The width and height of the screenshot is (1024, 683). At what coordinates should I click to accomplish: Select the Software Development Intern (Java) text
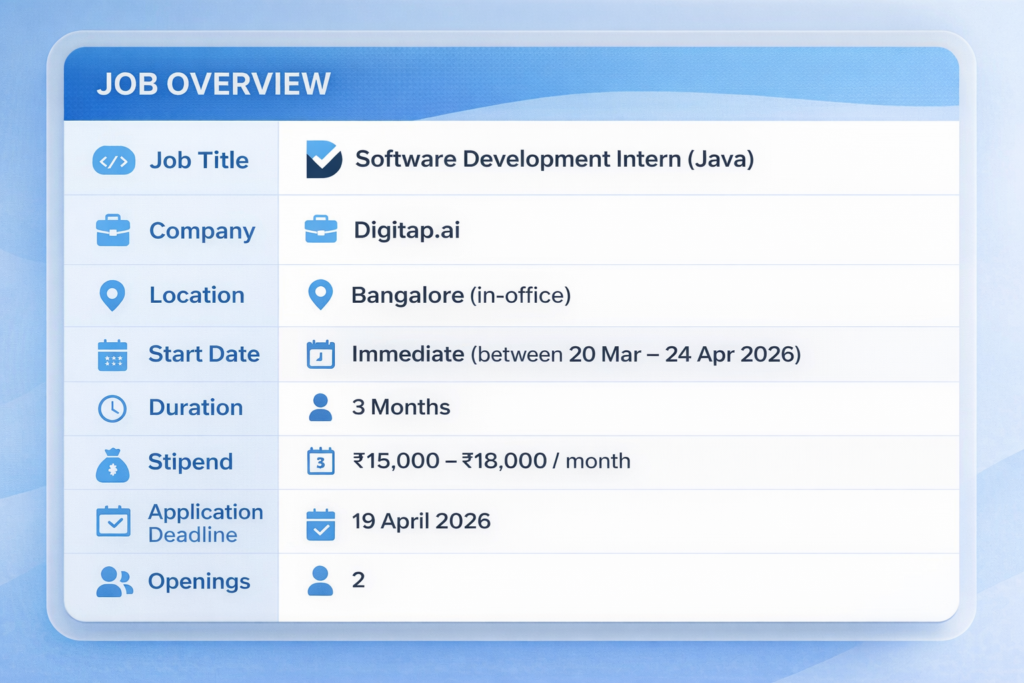tap(554, 159)
